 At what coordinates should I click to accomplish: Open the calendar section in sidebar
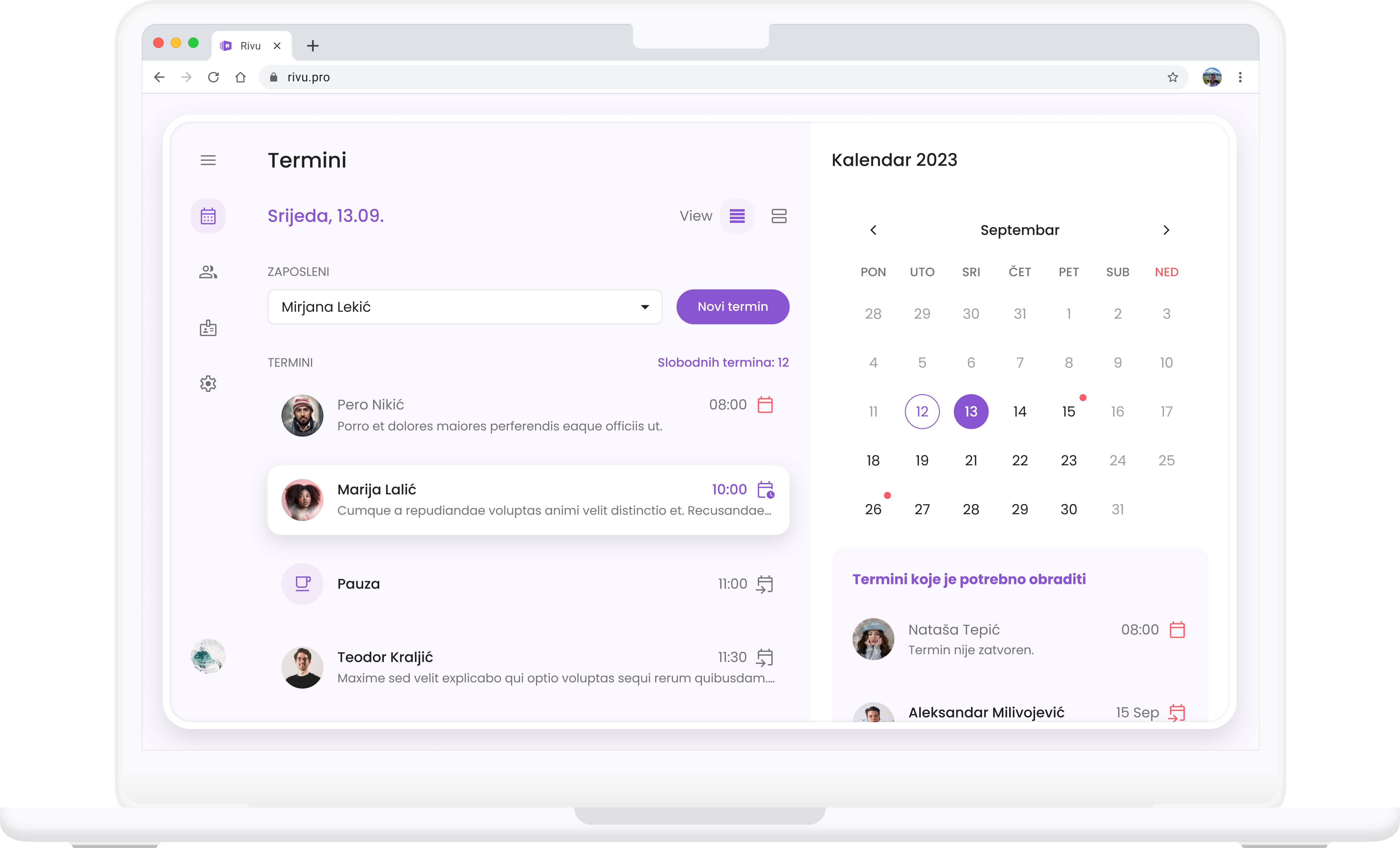pyautogui.click(x=208, y=216)
